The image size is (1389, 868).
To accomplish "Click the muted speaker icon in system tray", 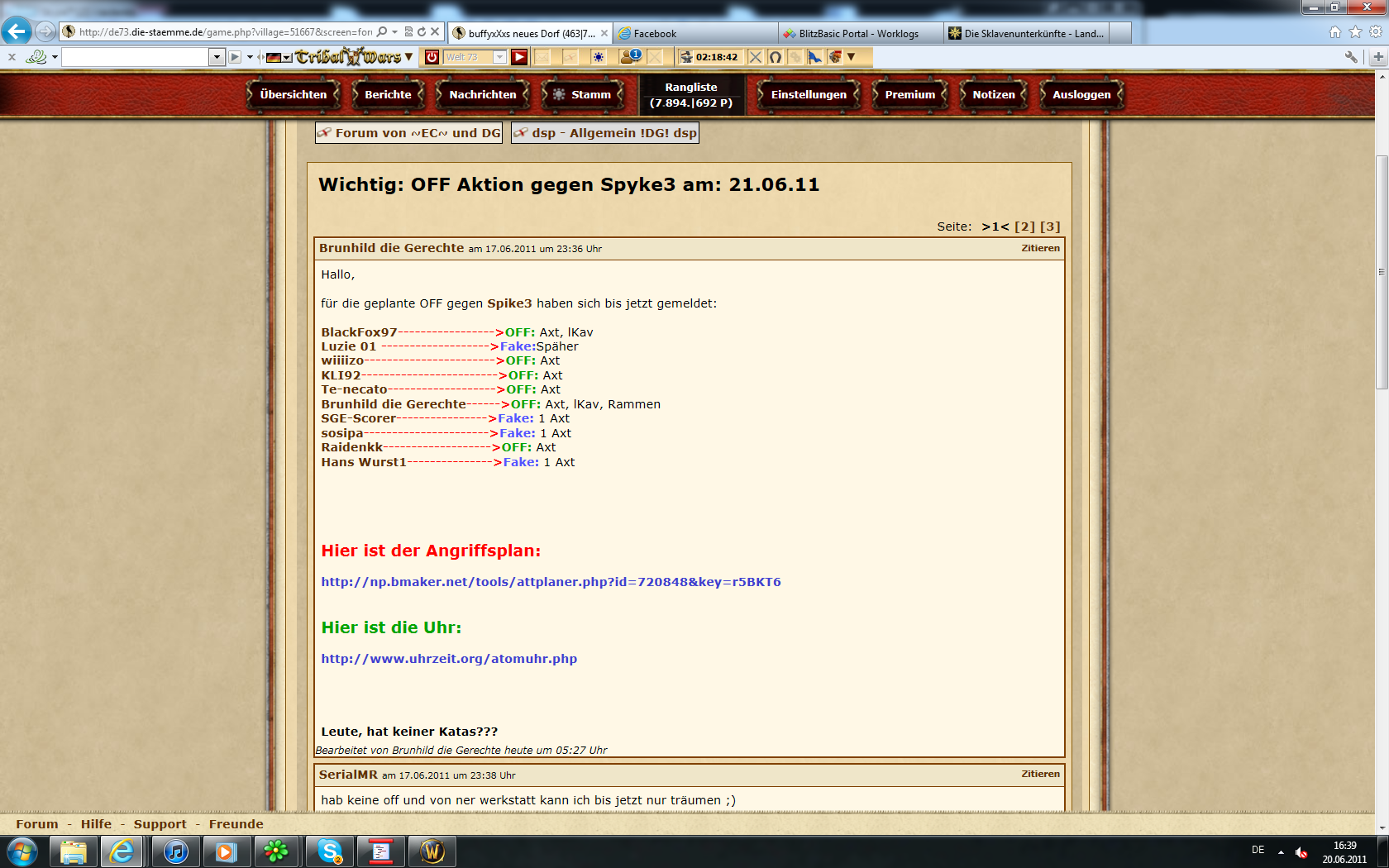I will 1301,852.
